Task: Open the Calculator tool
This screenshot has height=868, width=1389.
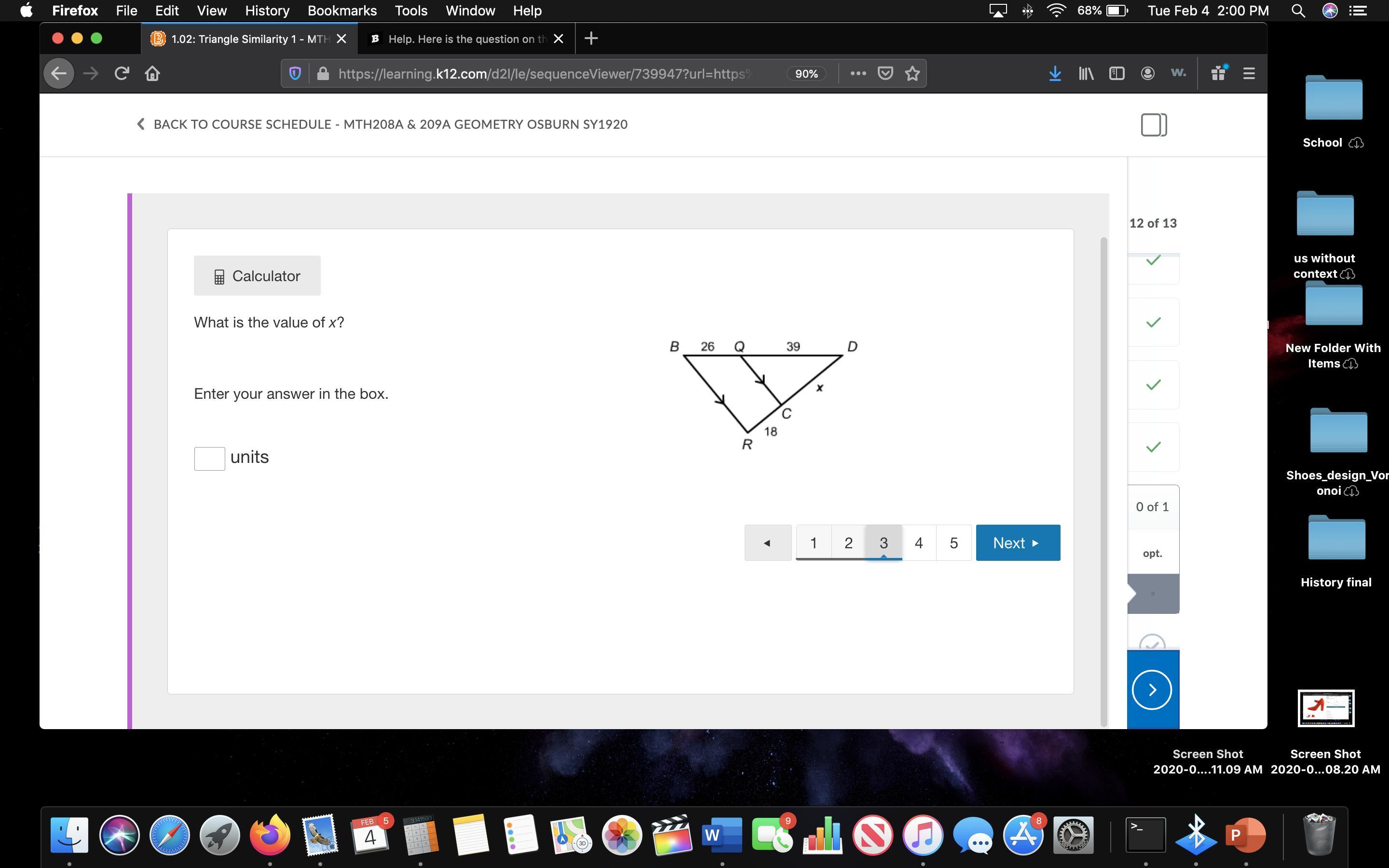Action: tap(257, 276)
